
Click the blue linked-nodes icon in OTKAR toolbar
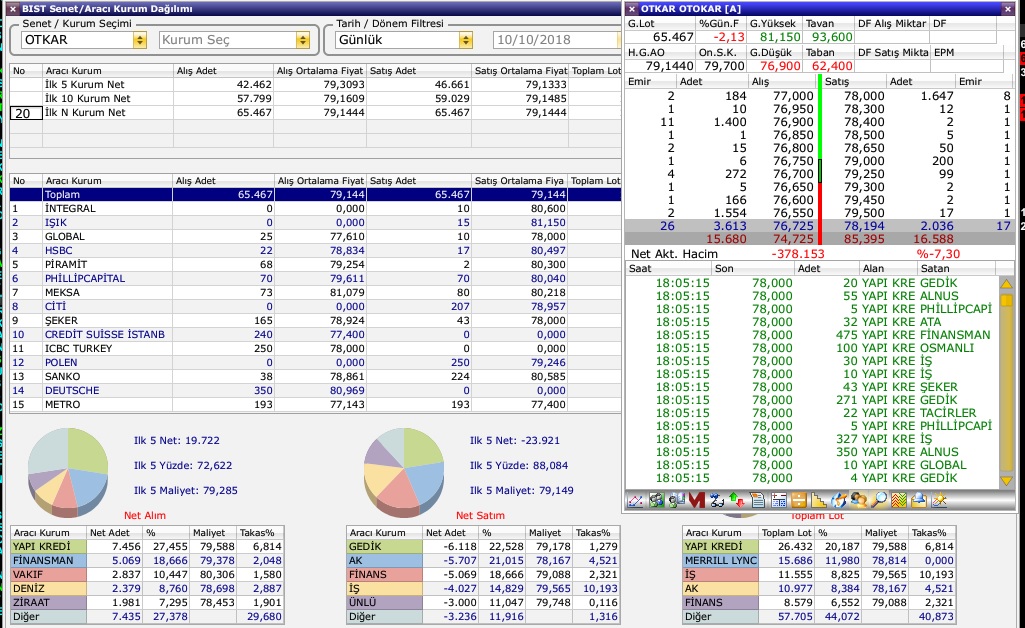(x=716, y=501)
